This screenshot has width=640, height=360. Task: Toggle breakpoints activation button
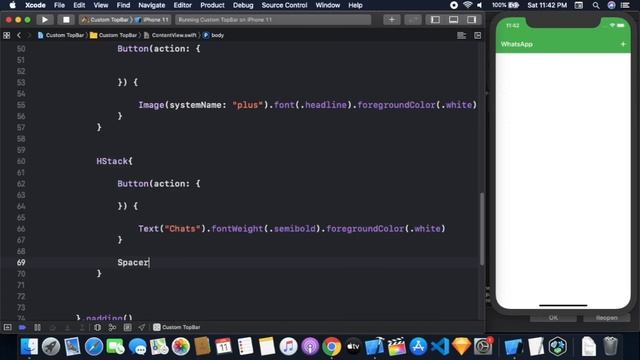(x=22, y=327)
